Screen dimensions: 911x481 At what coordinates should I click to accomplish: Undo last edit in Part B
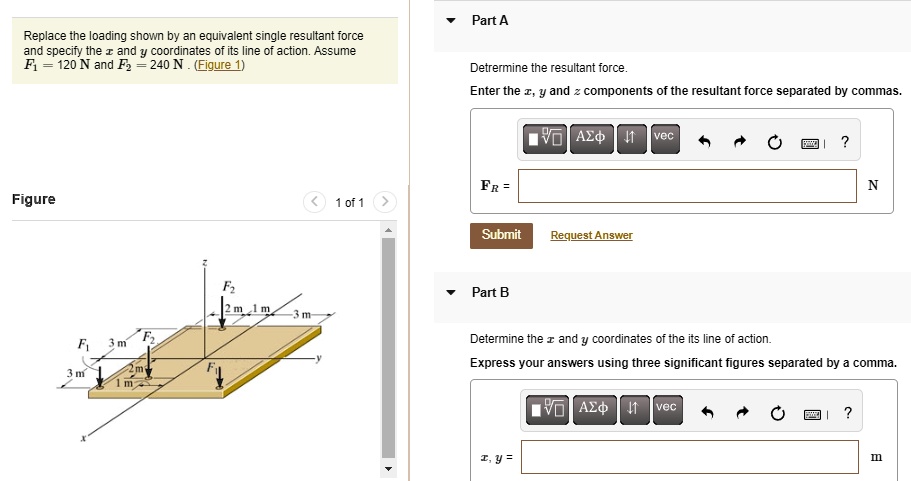[707, 413]
